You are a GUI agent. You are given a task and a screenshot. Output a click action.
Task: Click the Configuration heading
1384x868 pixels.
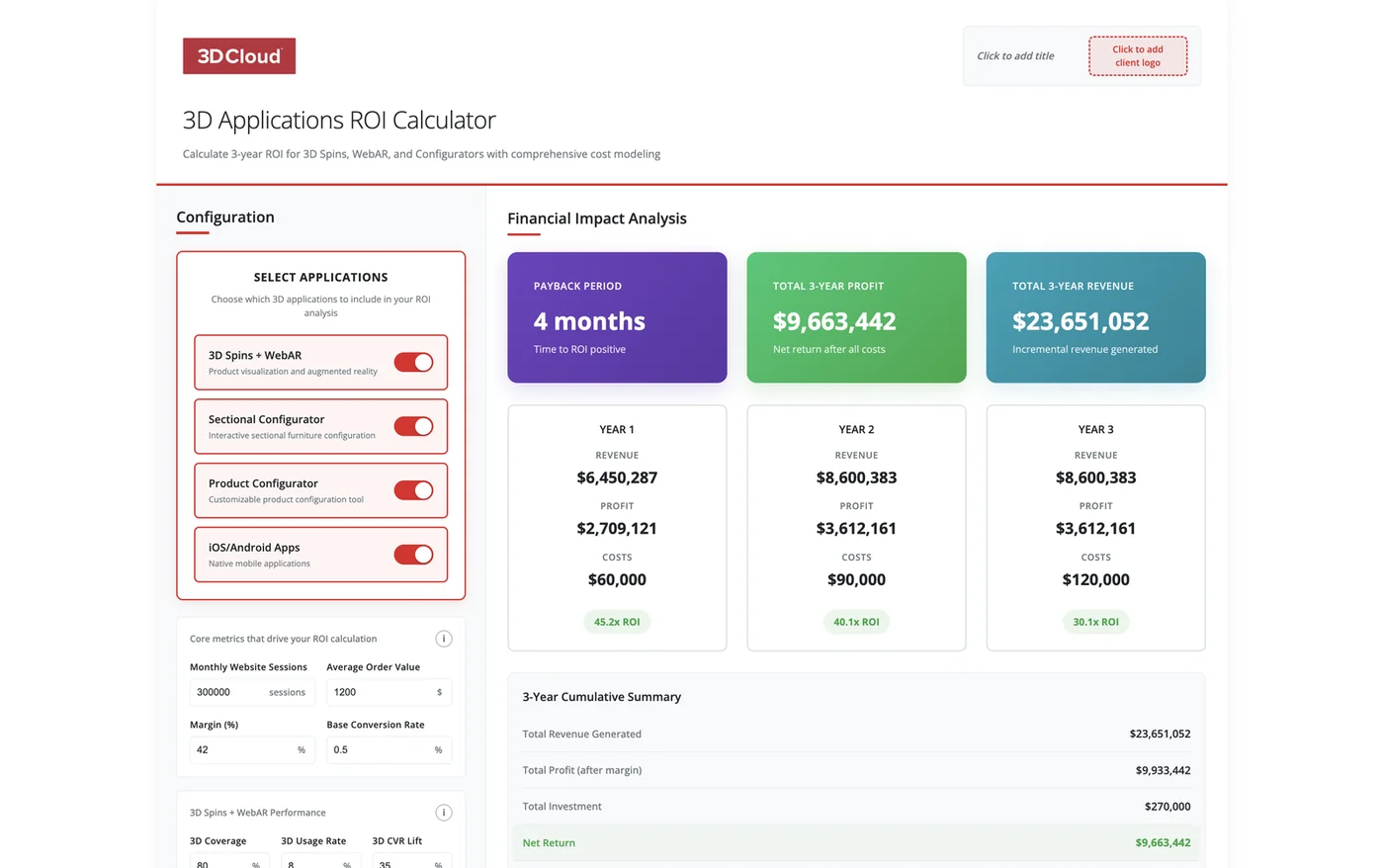[225, 217]
